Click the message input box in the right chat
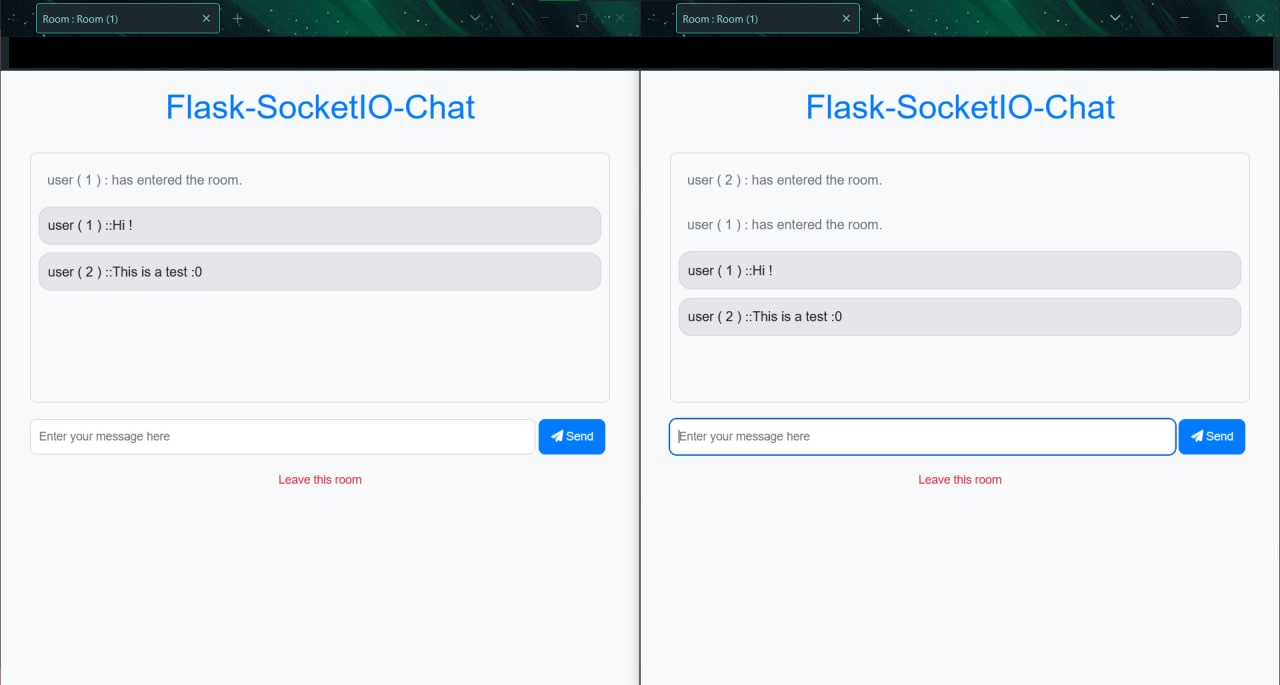This screenshot has height=685, width=1280. point(920,436)
